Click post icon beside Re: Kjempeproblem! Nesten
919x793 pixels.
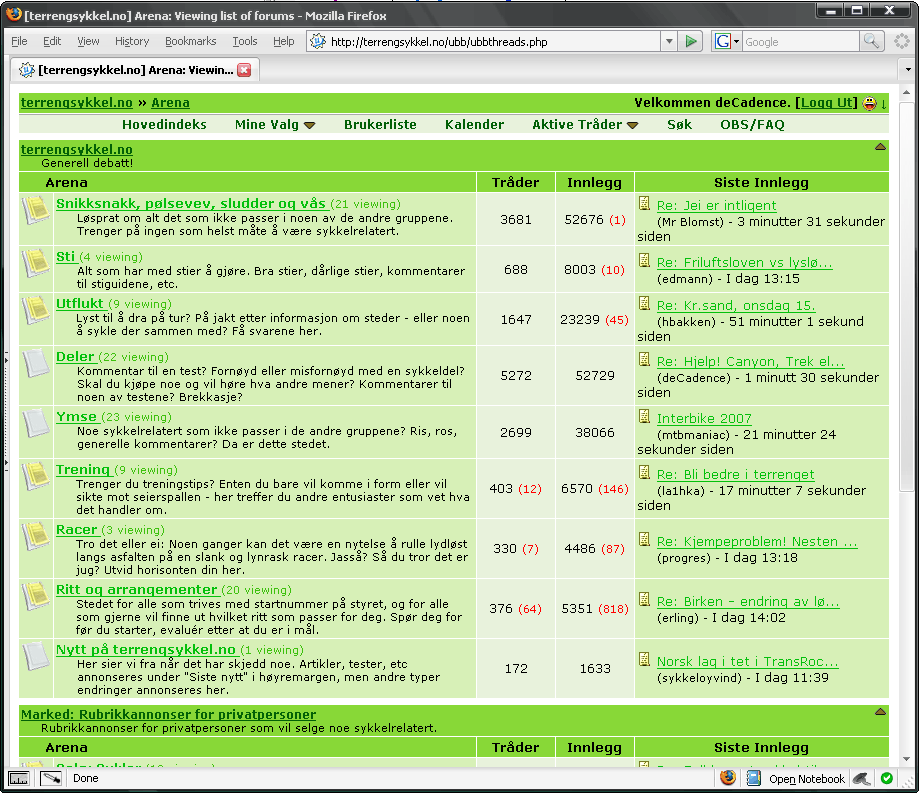[x=644, y=539]
